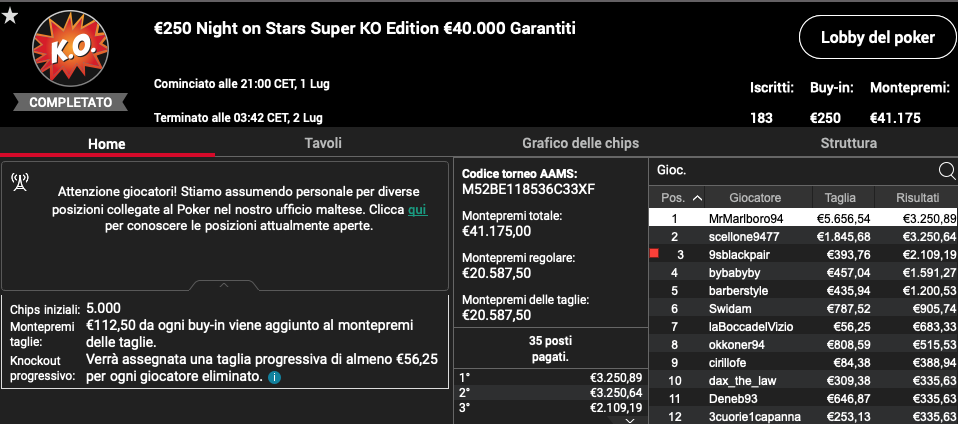Click the search magnifier in the player list
Image resolution: width=958 pixels, height=424 pixels.
click(x=946, y=171)
